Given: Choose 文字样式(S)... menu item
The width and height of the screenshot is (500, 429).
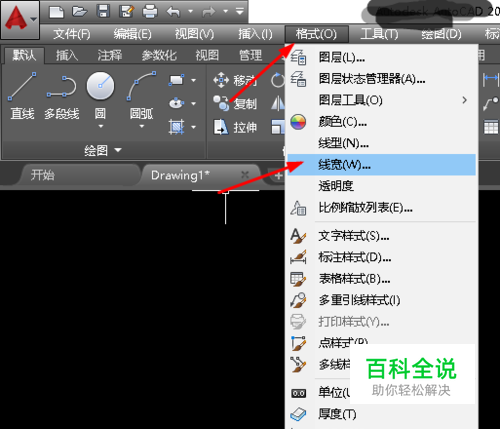Looking at the screenshot, I should coord(381,236).
